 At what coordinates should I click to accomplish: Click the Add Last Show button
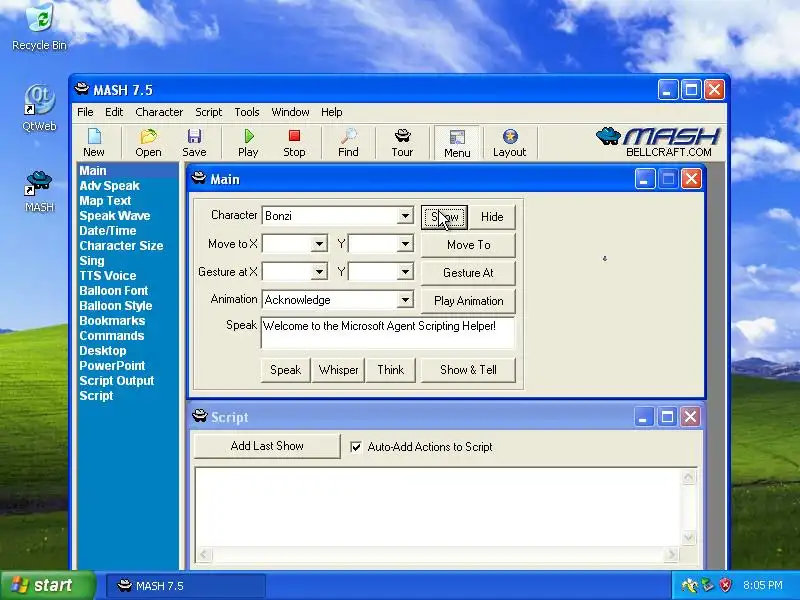tap(267, 446)
